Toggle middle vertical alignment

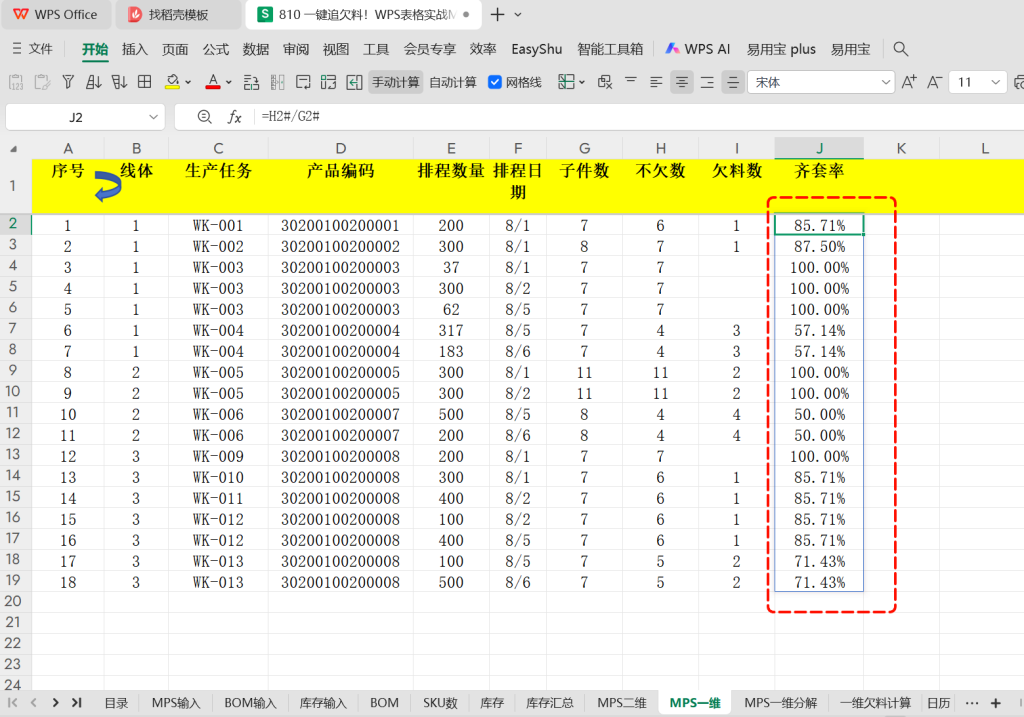tap(733, 82)
